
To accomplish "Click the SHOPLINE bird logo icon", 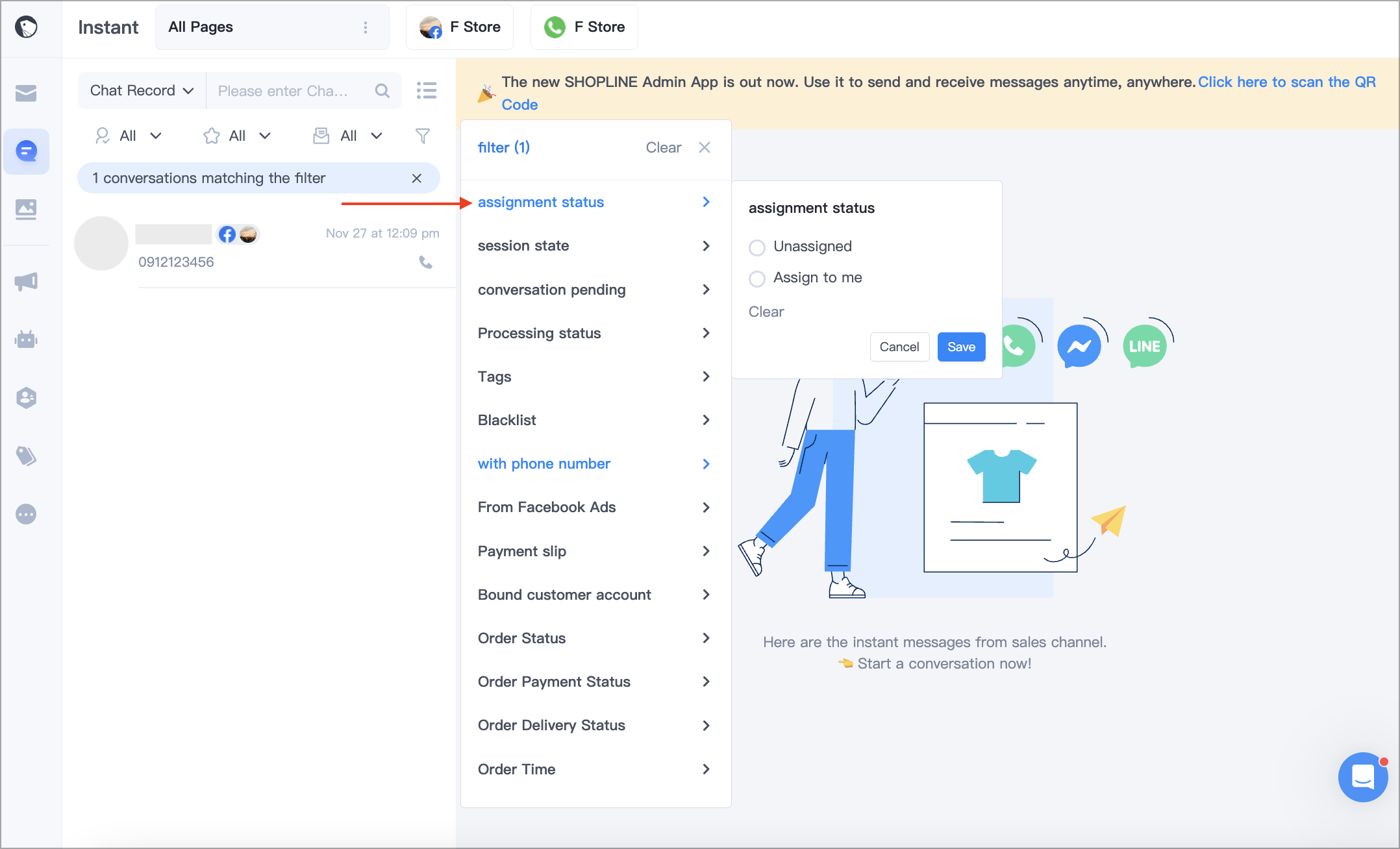I will click(x=26, y=27).
